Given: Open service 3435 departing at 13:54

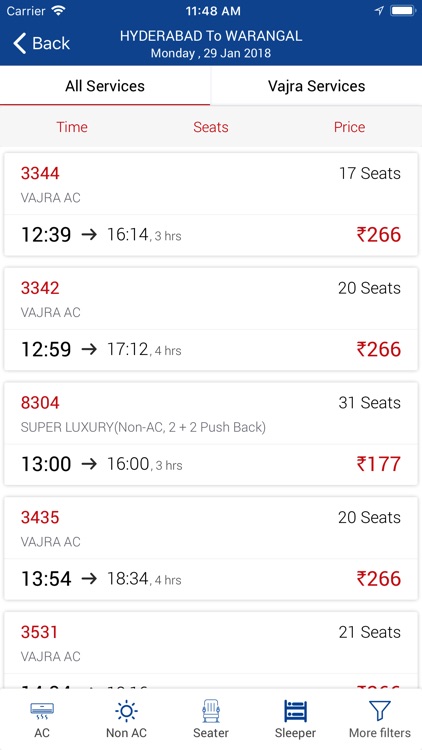Looking at the screenshot, I should click(x=211, y=549).
